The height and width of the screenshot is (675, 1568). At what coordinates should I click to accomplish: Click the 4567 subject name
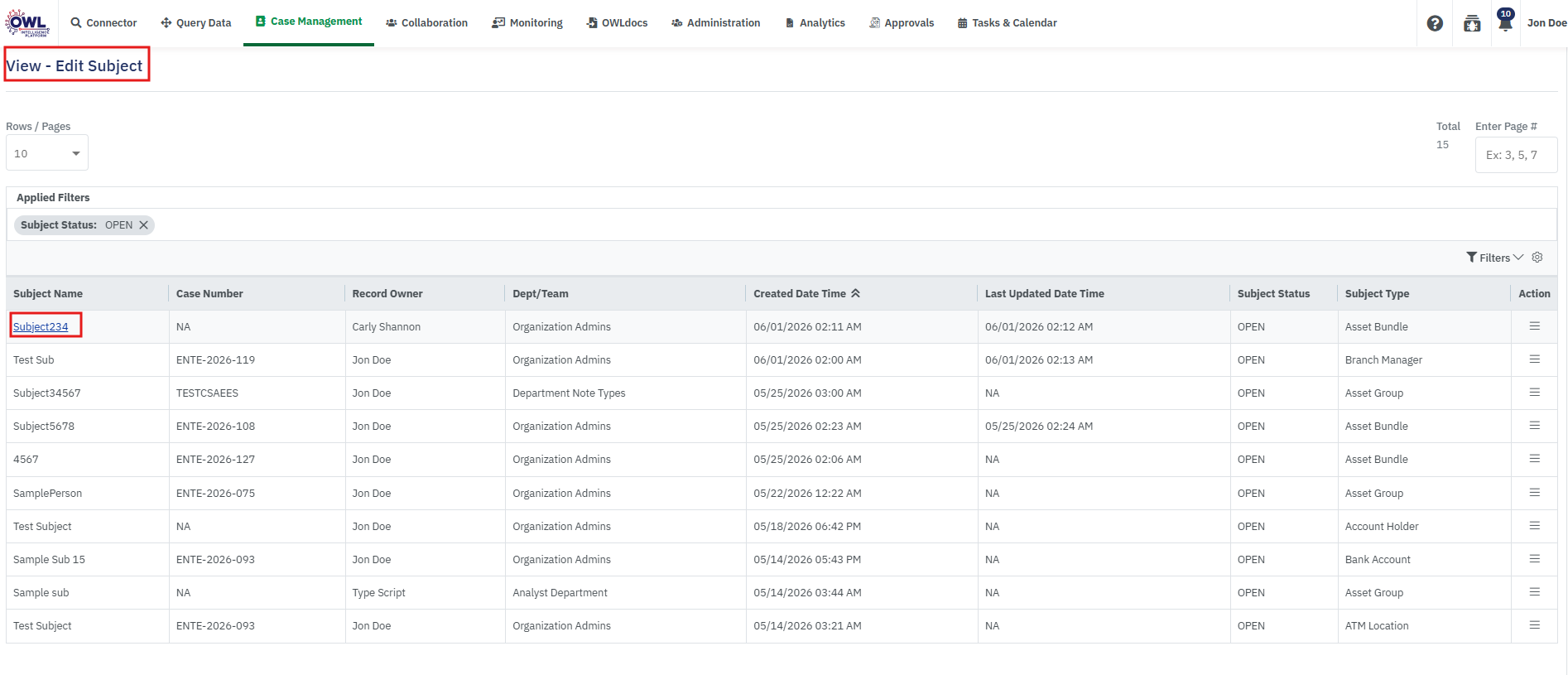[x=26, y=460]
